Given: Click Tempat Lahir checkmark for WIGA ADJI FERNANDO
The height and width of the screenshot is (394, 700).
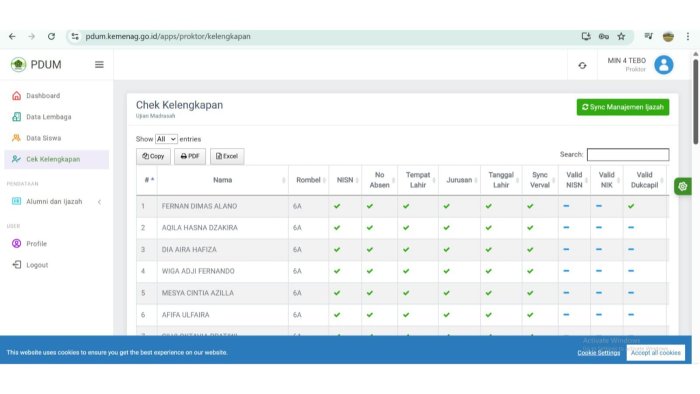Looking at the screenshot, I should 406,271.
